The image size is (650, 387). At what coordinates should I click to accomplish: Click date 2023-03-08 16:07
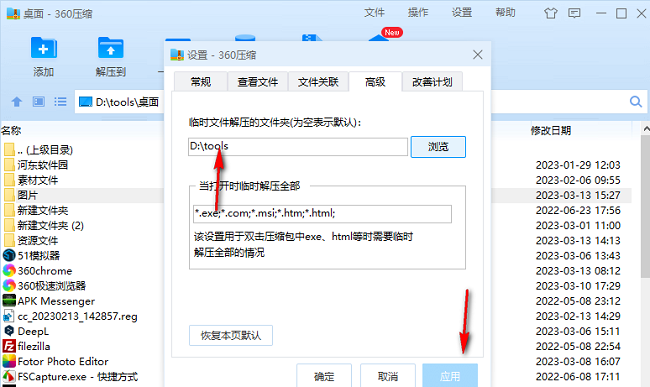pos(578,361)
